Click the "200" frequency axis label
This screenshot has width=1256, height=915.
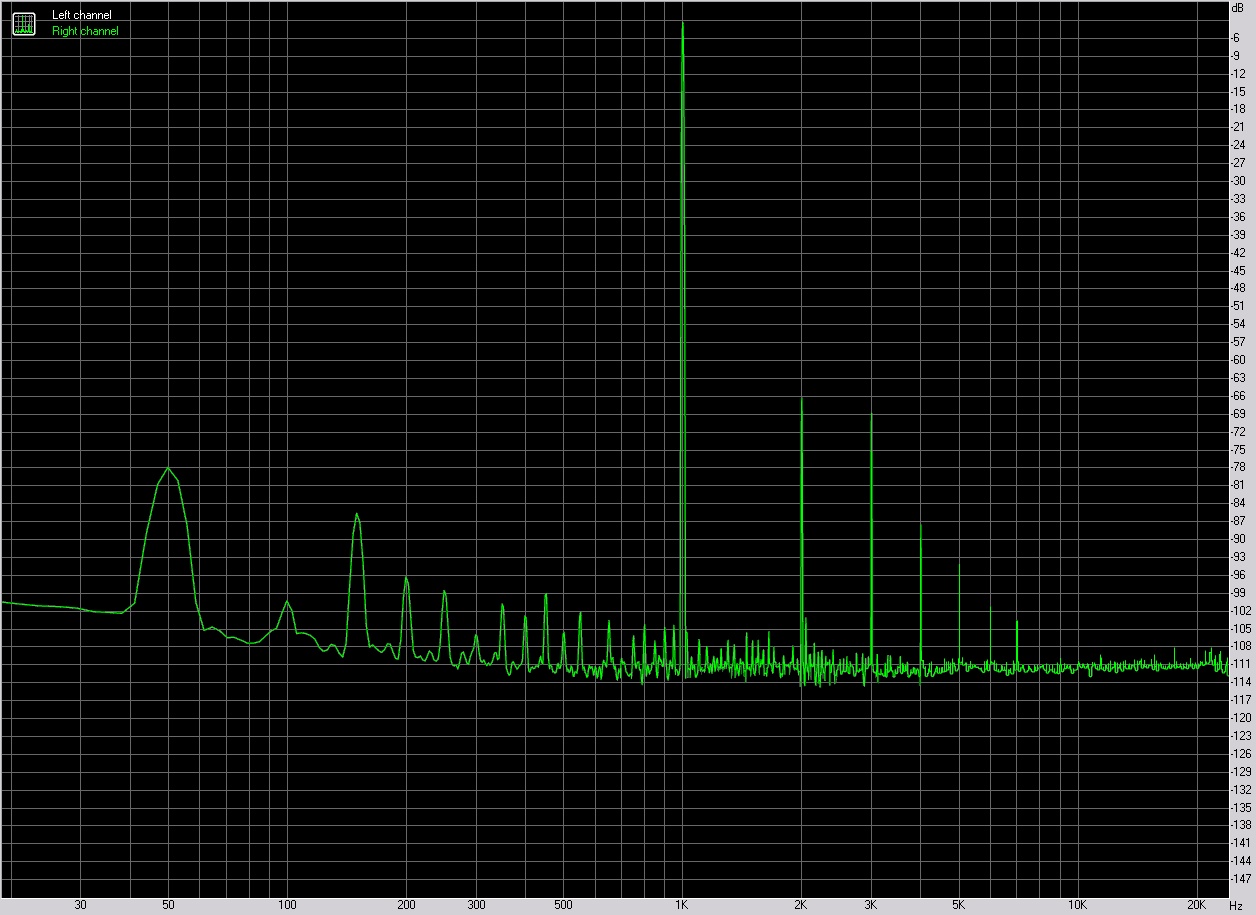point(406,906)
